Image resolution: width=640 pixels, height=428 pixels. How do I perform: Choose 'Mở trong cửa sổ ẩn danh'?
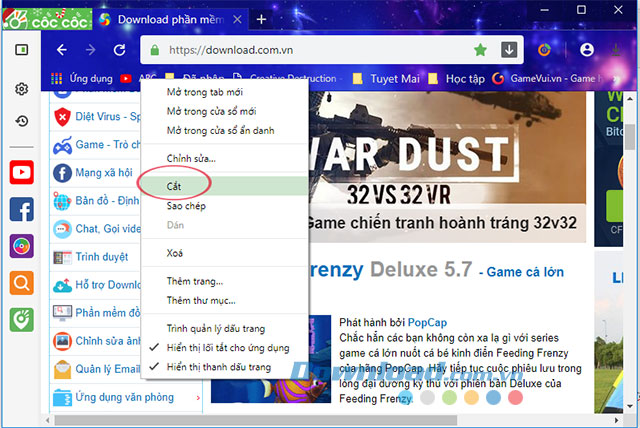click(220, 130)
